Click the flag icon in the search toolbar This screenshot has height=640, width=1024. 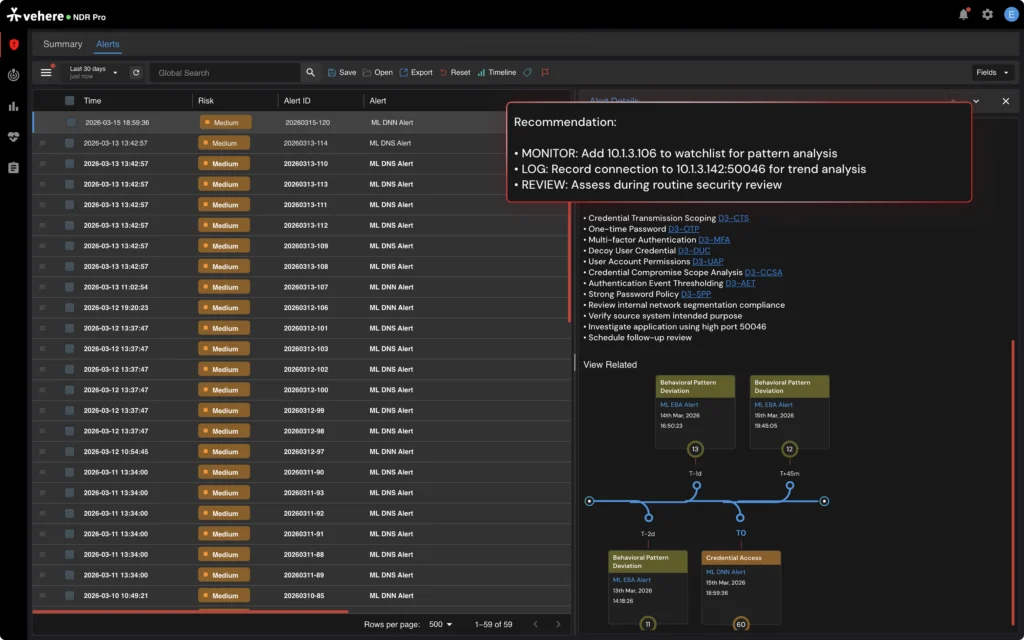(545, 72)
